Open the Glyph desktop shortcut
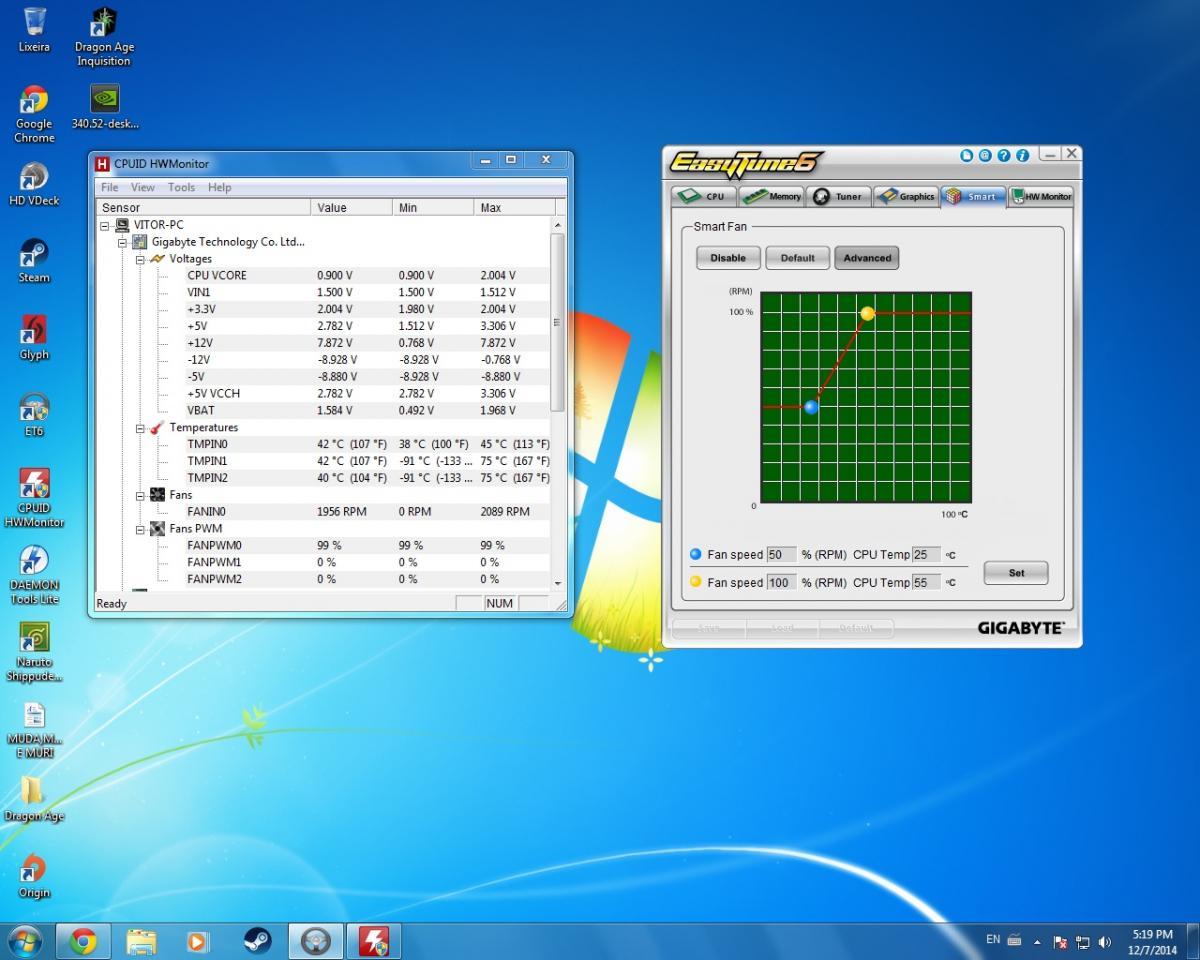1200x960 pixels. pyautogui.click(x=34, y=338)
